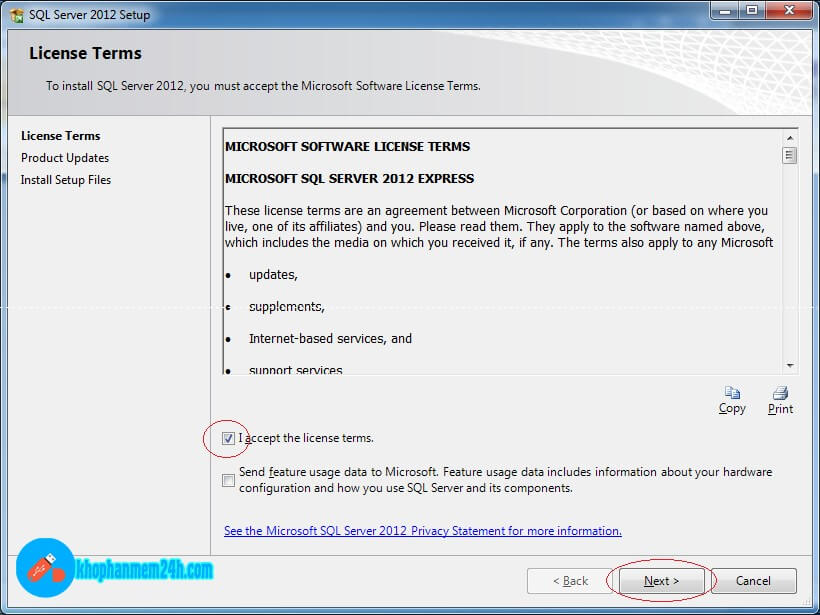Click the Print printer icon
The height and width of the screenshot is (615, 820).
[x=780, y=393]
